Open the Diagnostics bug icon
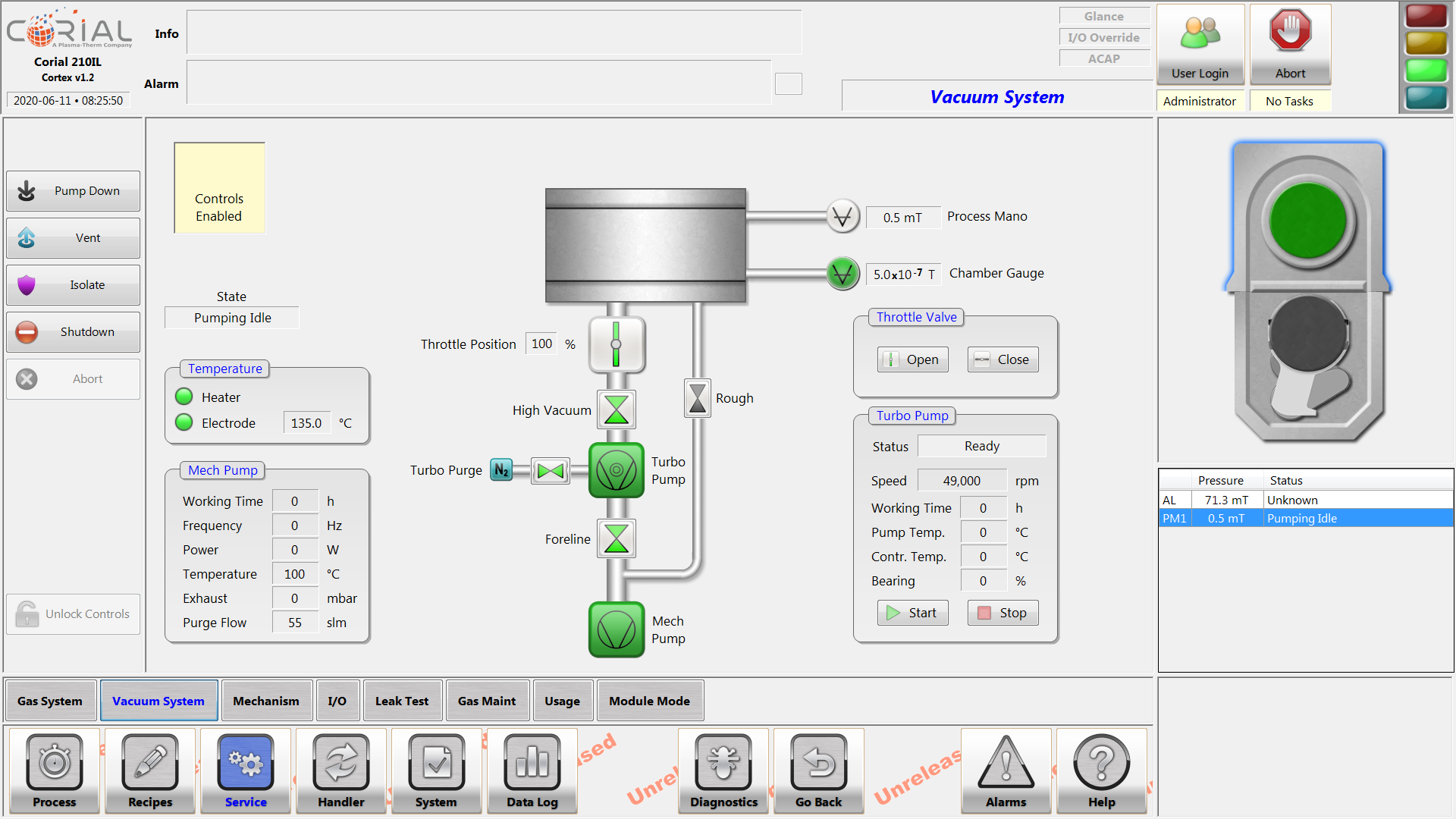Screen dimensions: 1456x819 point(723,770)
